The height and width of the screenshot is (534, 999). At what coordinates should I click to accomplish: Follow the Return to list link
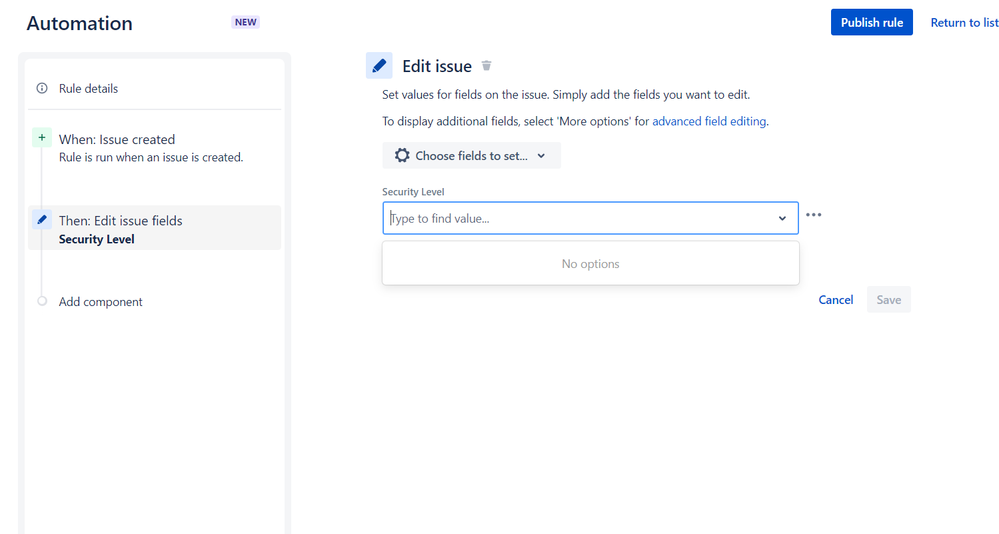click(964, 22)
